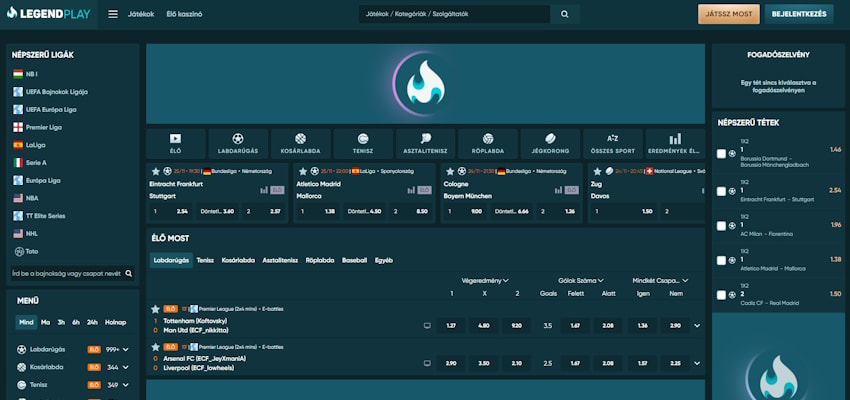Open the Élő kaszinó top menu
Viewport: 850px width, 400px height.
pos(184,14)
